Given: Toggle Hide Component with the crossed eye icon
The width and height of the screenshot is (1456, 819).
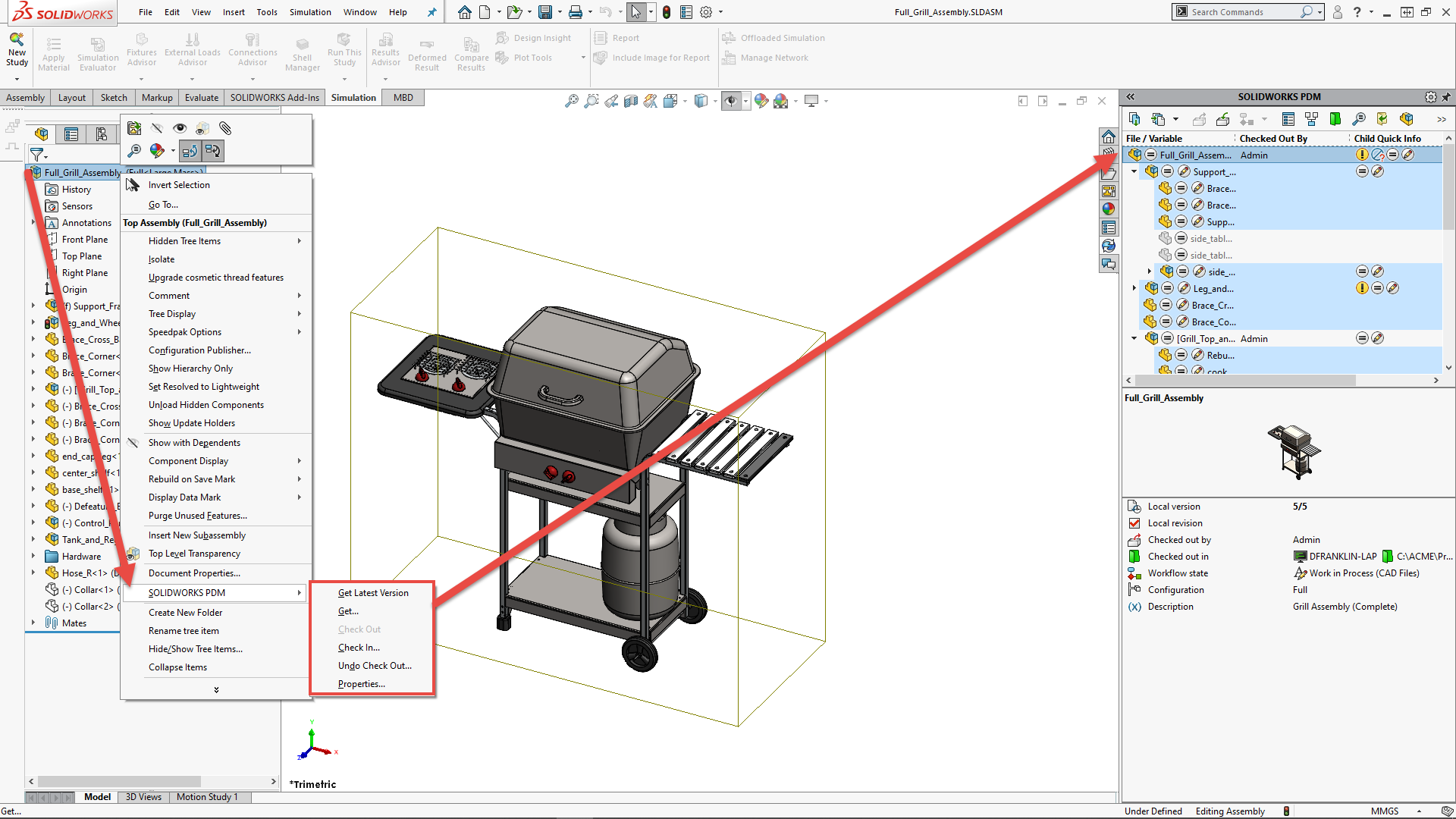Looking at the screenshot, I should point(157,128).
